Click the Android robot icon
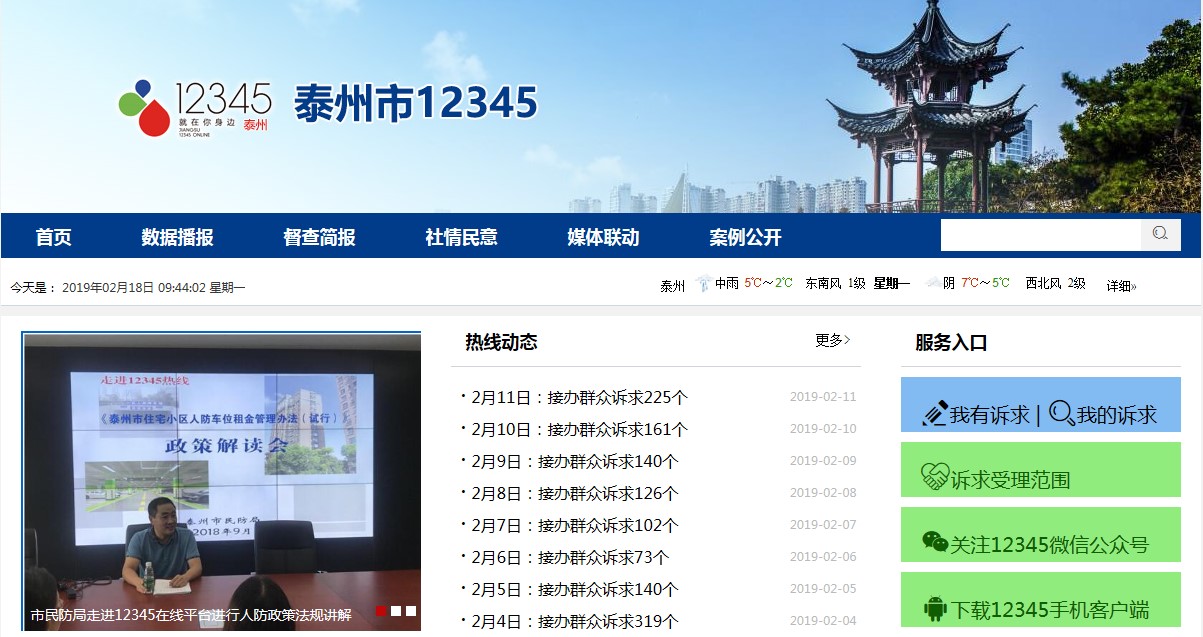Image resolution: width=1203 pixels, height=637 pixels. point(934,607)
